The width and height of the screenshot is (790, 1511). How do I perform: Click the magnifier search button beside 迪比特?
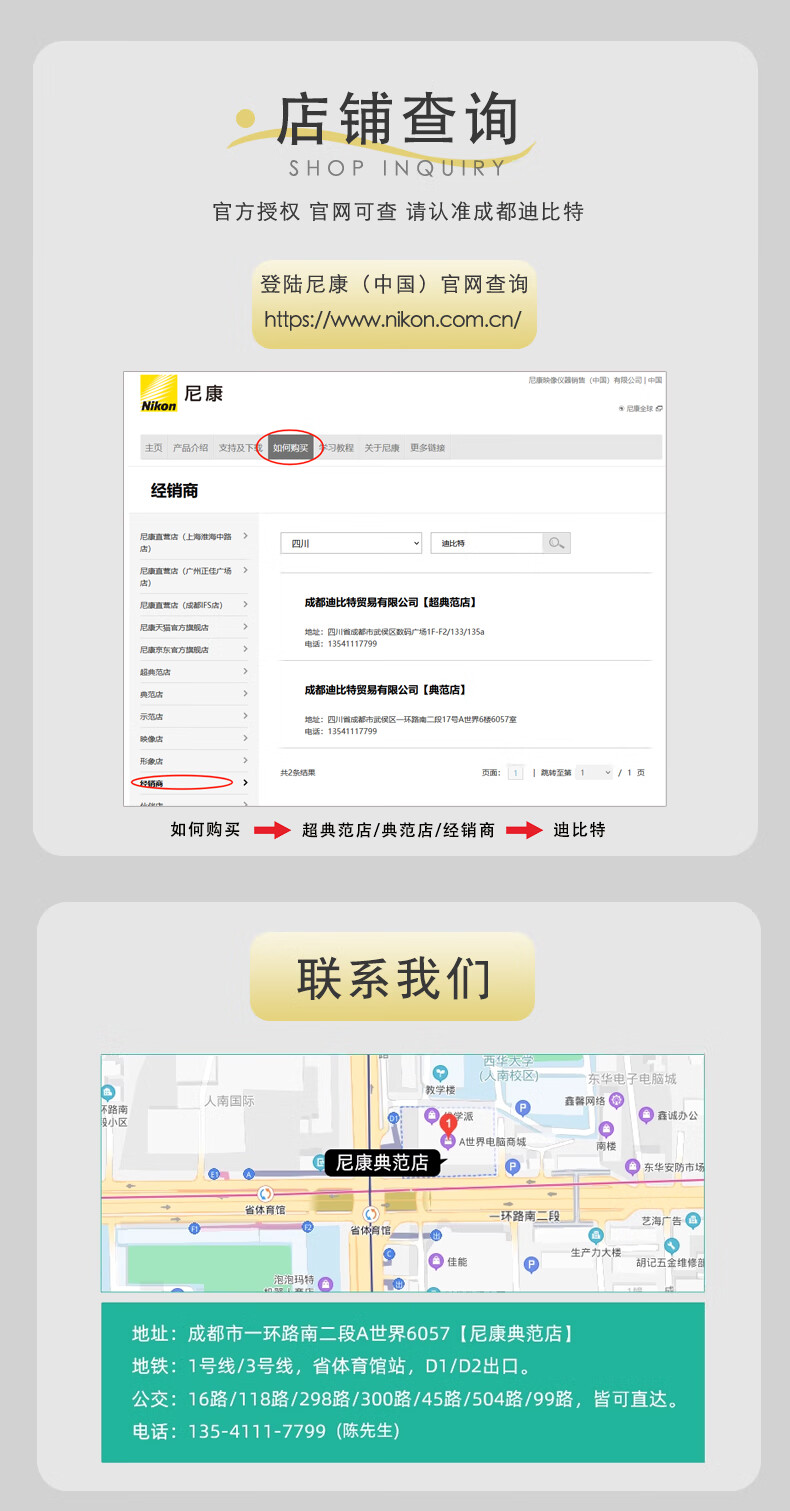coord(557,543)
